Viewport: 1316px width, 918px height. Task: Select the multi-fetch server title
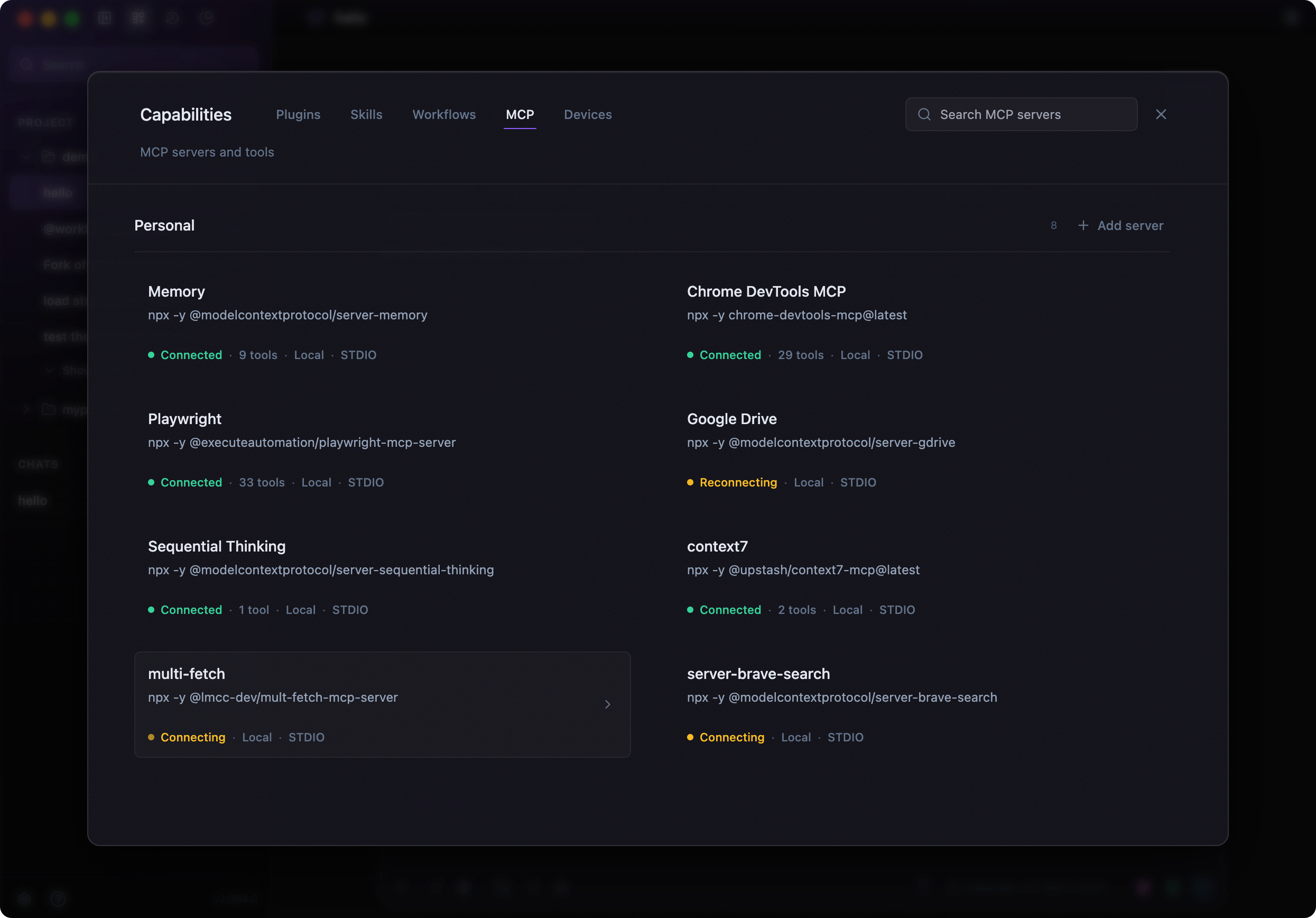coord(186,673)
